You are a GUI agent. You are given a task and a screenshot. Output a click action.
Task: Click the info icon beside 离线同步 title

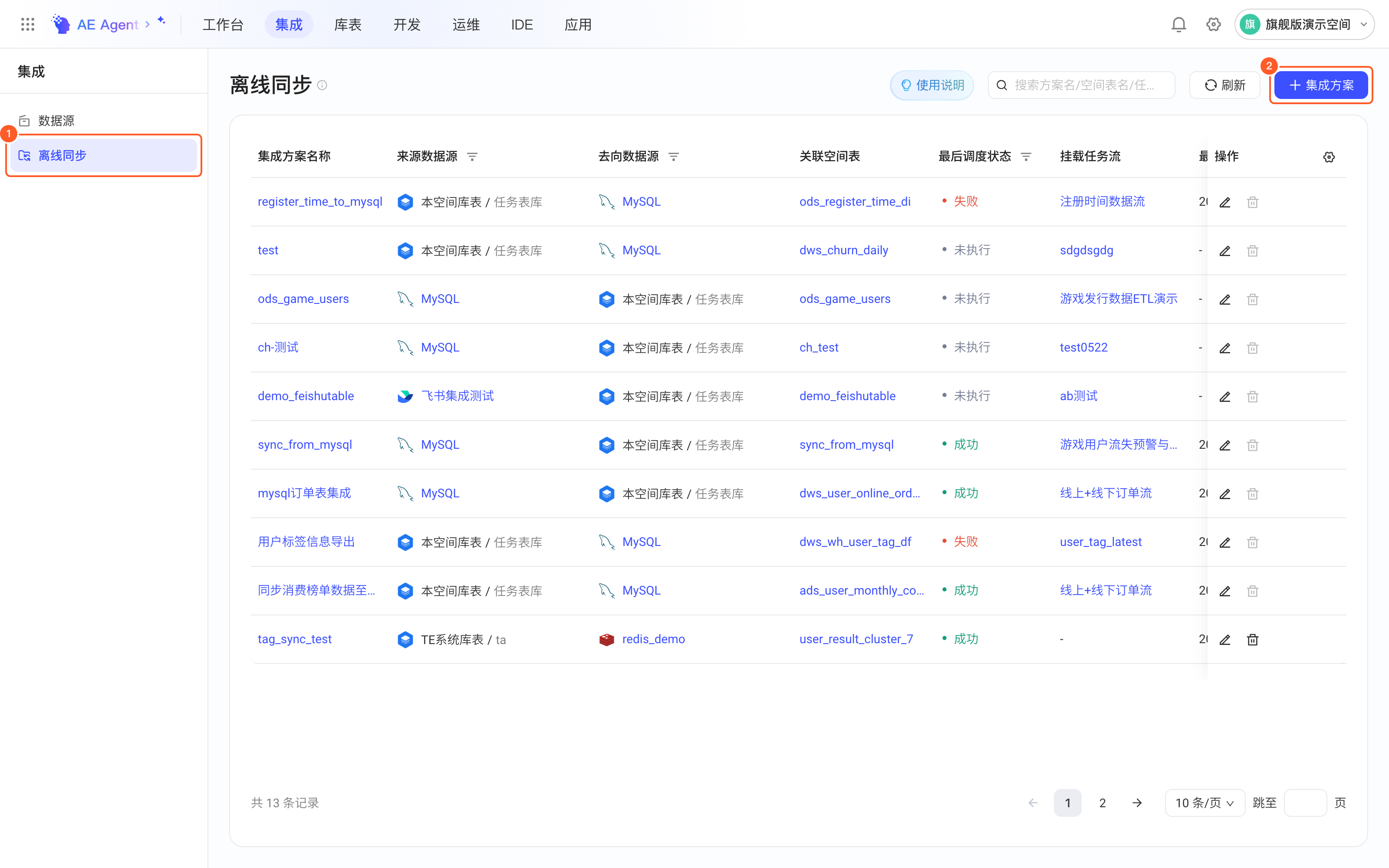(323, 85)
